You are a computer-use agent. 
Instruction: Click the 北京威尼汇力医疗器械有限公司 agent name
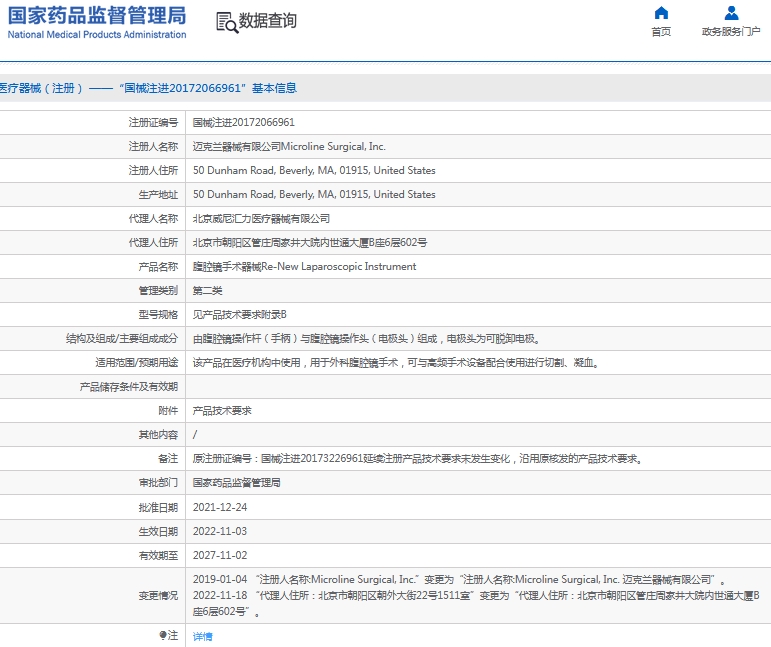260,218
